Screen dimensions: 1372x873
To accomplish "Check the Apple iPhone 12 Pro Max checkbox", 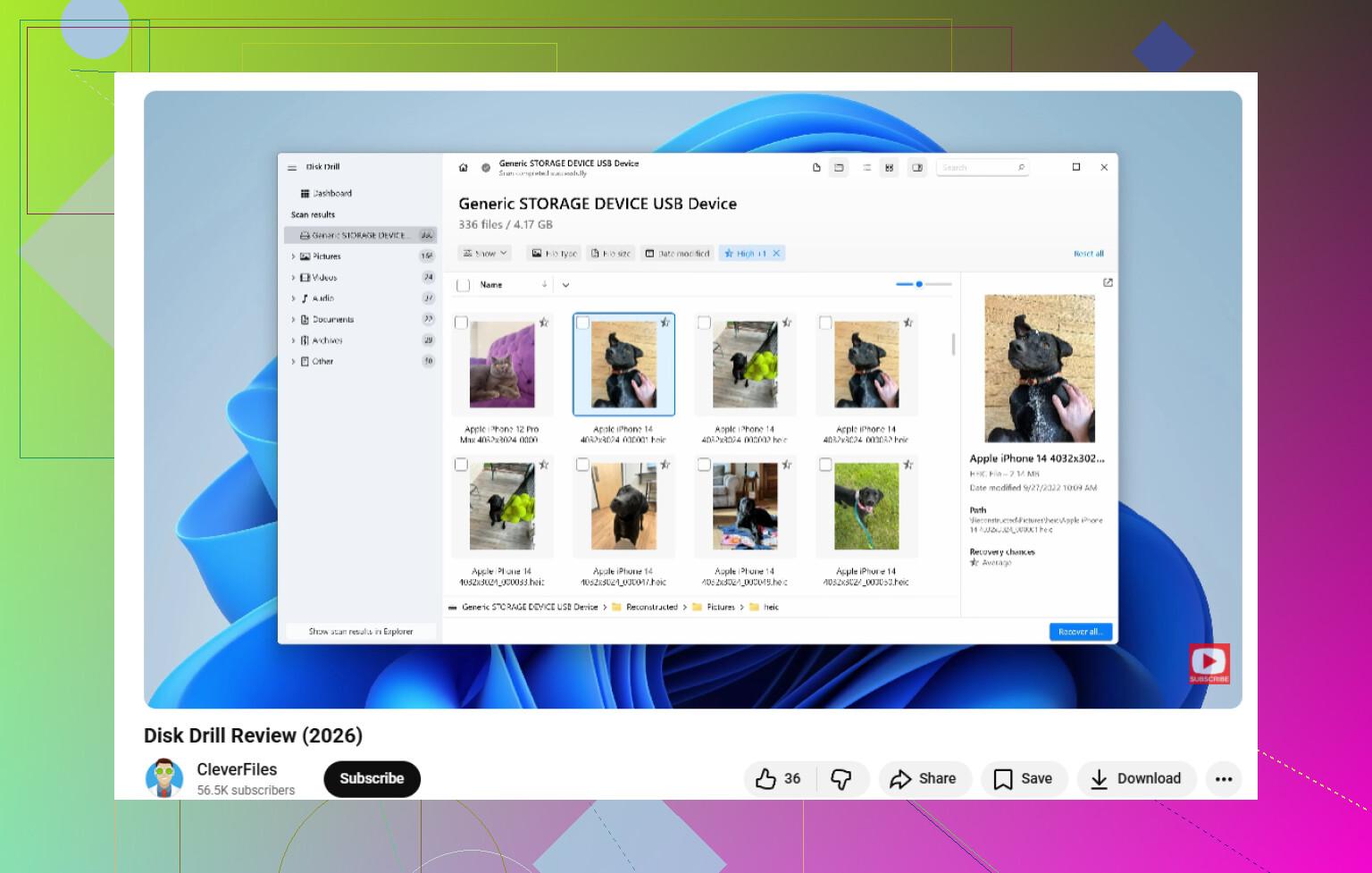I will (x=461, y=323).
